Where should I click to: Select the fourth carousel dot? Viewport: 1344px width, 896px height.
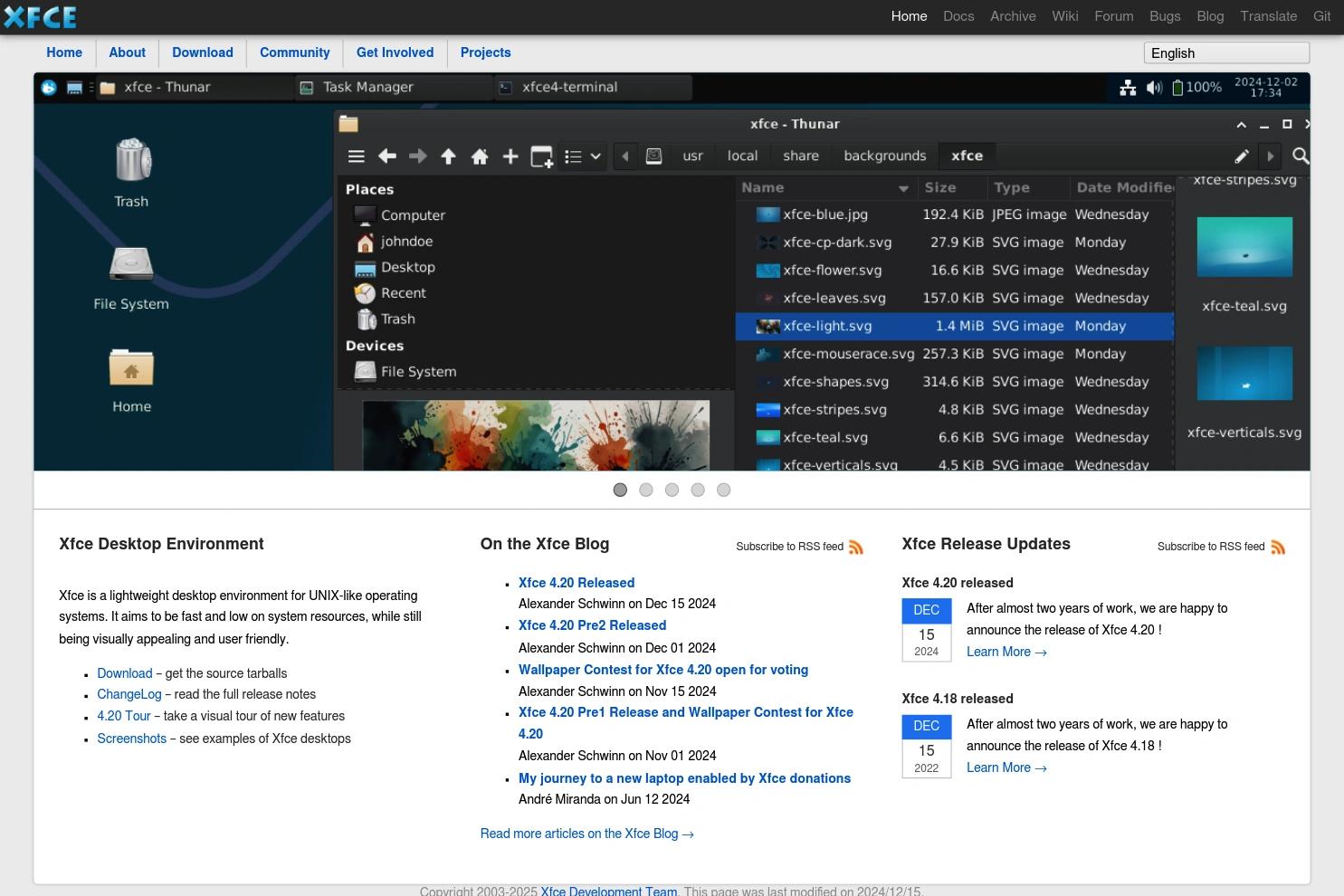point(698,490)
